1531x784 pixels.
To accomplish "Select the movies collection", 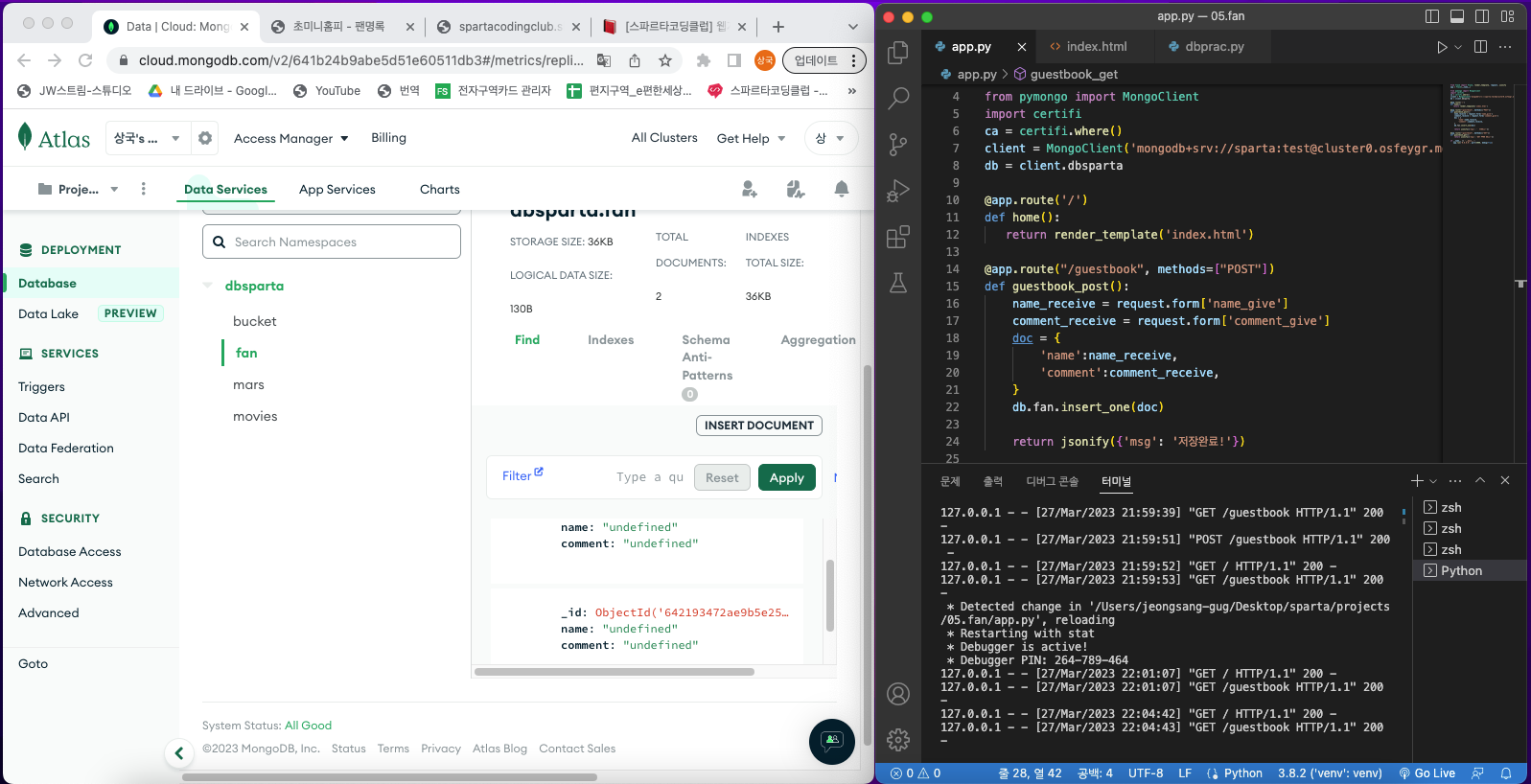I will coord(255,416).
